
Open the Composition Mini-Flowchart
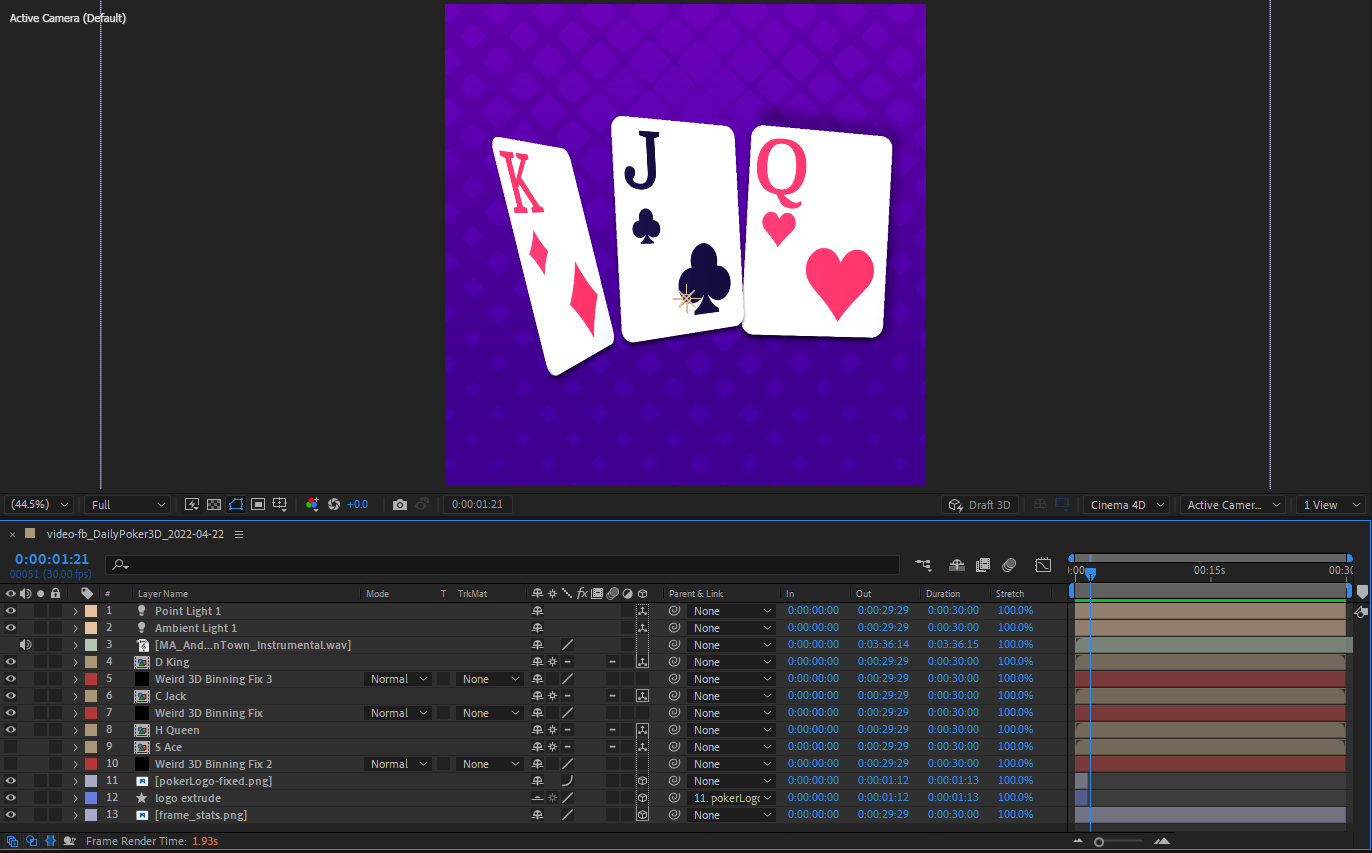pos(923,565)
